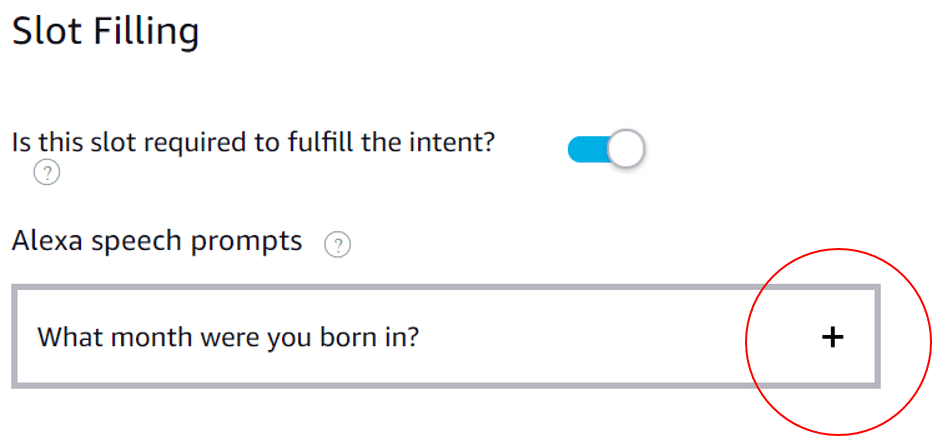Screen dimensions: 932x436
Task: Turn off the blue required-slot toggle
Action: (606, 149)
